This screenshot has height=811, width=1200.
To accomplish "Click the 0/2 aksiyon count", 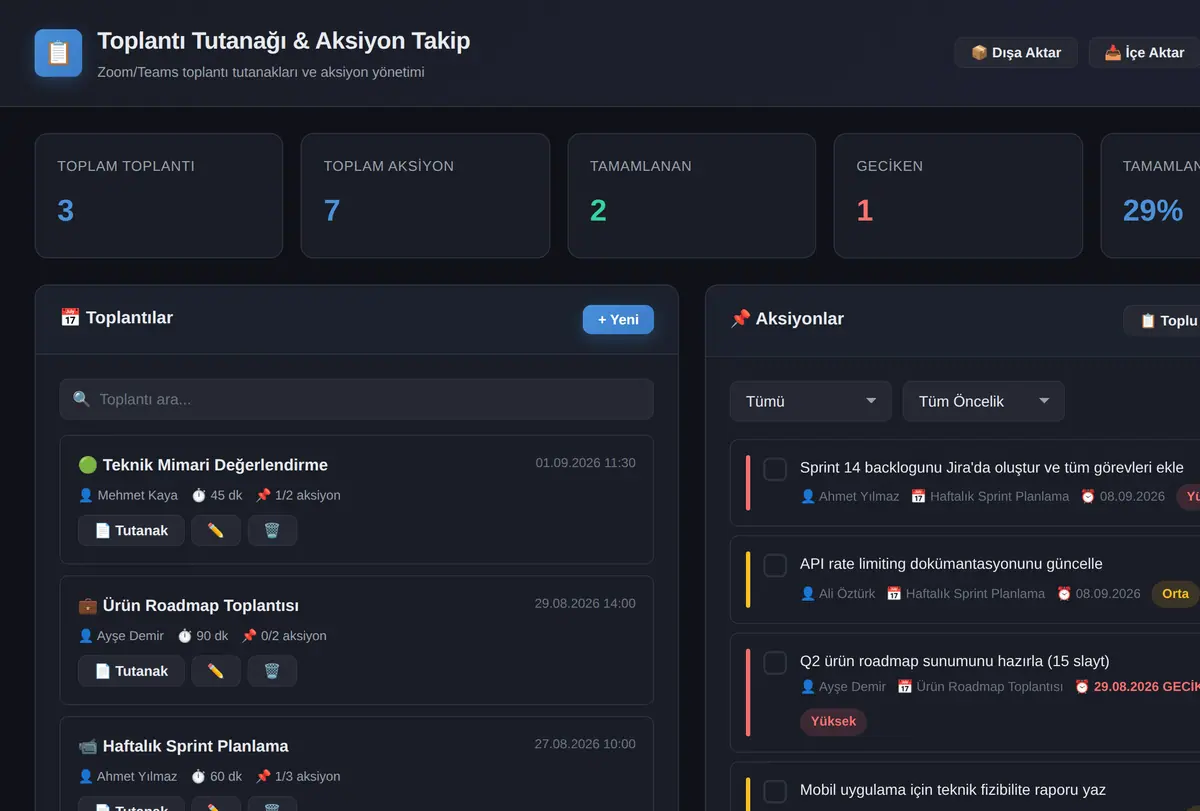I will click(x=284, y=636).
